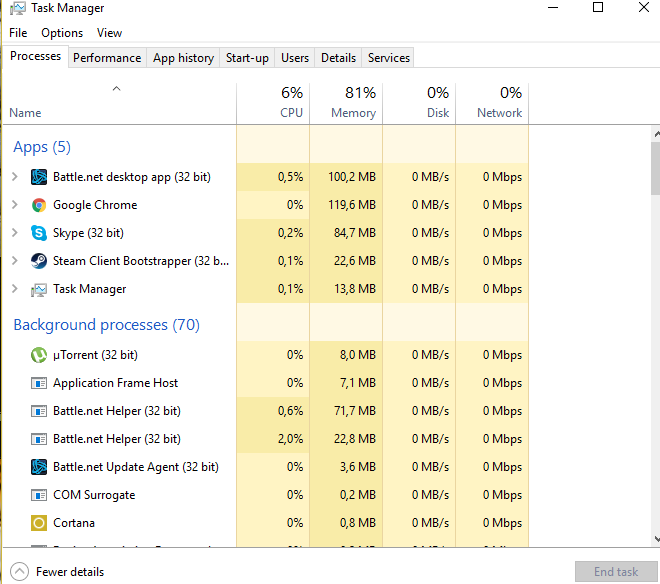The image size is (660, 584).
Task: Click the End task button
Action: click(616, 571)
